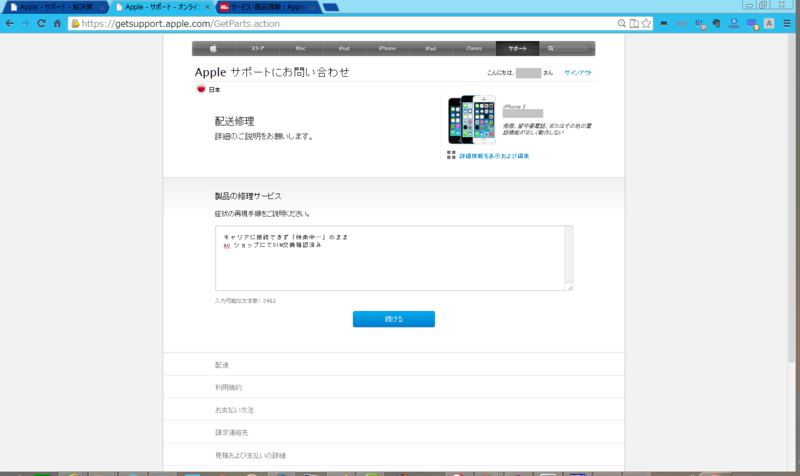The width and height of the screenshot is (800, 476).
Task: Switch to the サービス-製品情報 browser tab
Action: [x=266, y=7]
